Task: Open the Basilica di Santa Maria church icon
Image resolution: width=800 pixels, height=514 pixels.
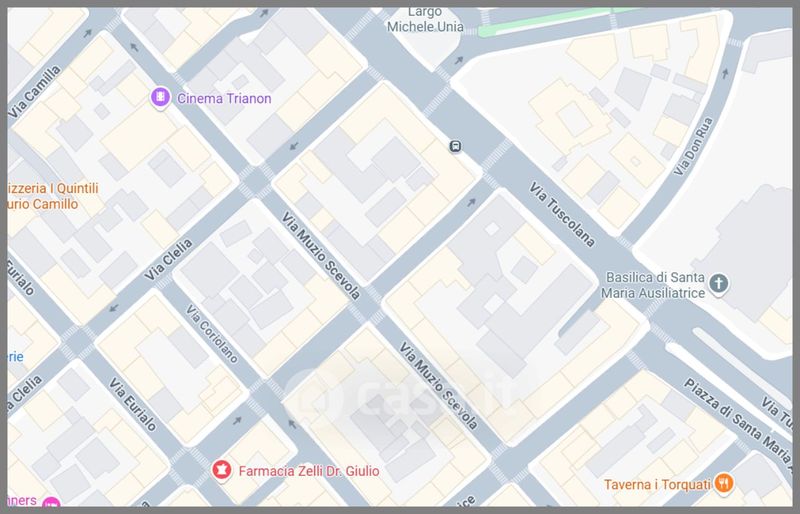Action: click(x=718, y=284)
